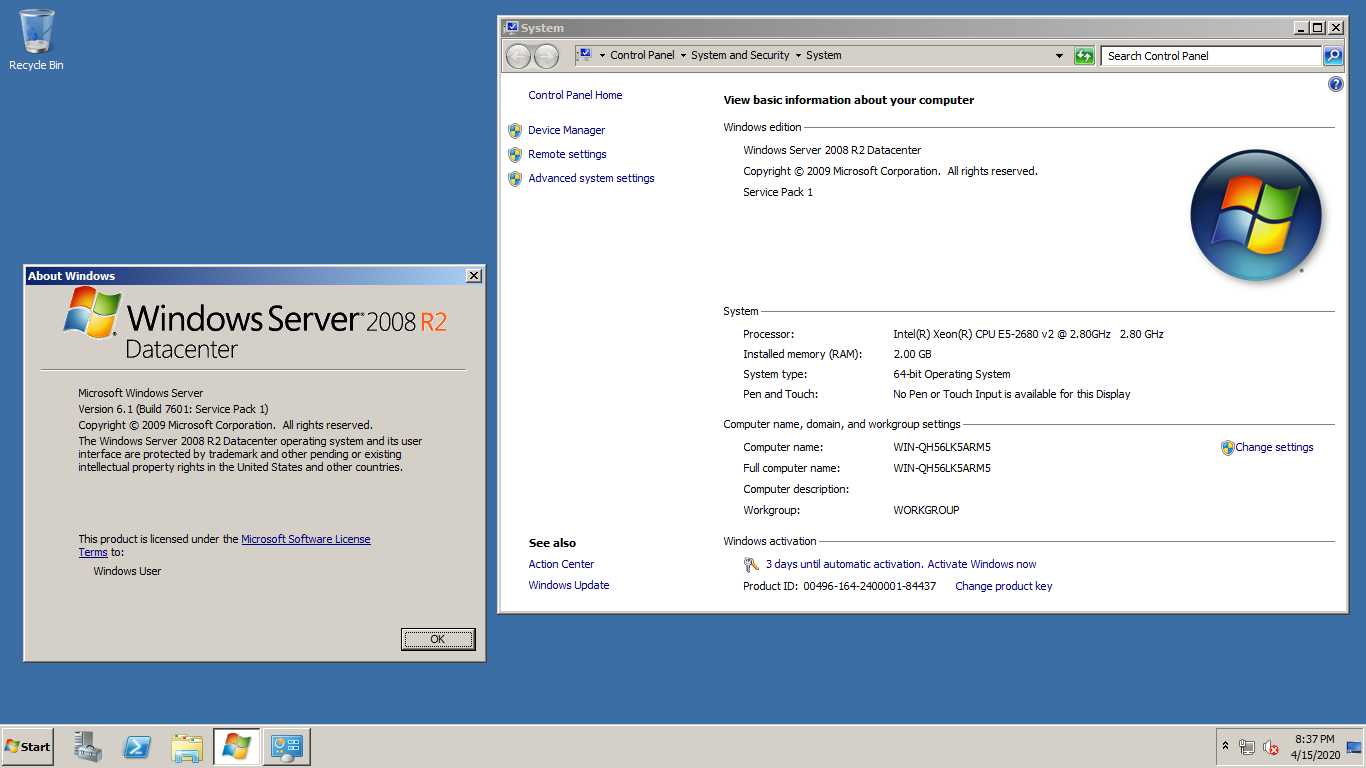The image size is (1366, 768).
Task: Click the System window title bar icon
Action: coord(511,28)
